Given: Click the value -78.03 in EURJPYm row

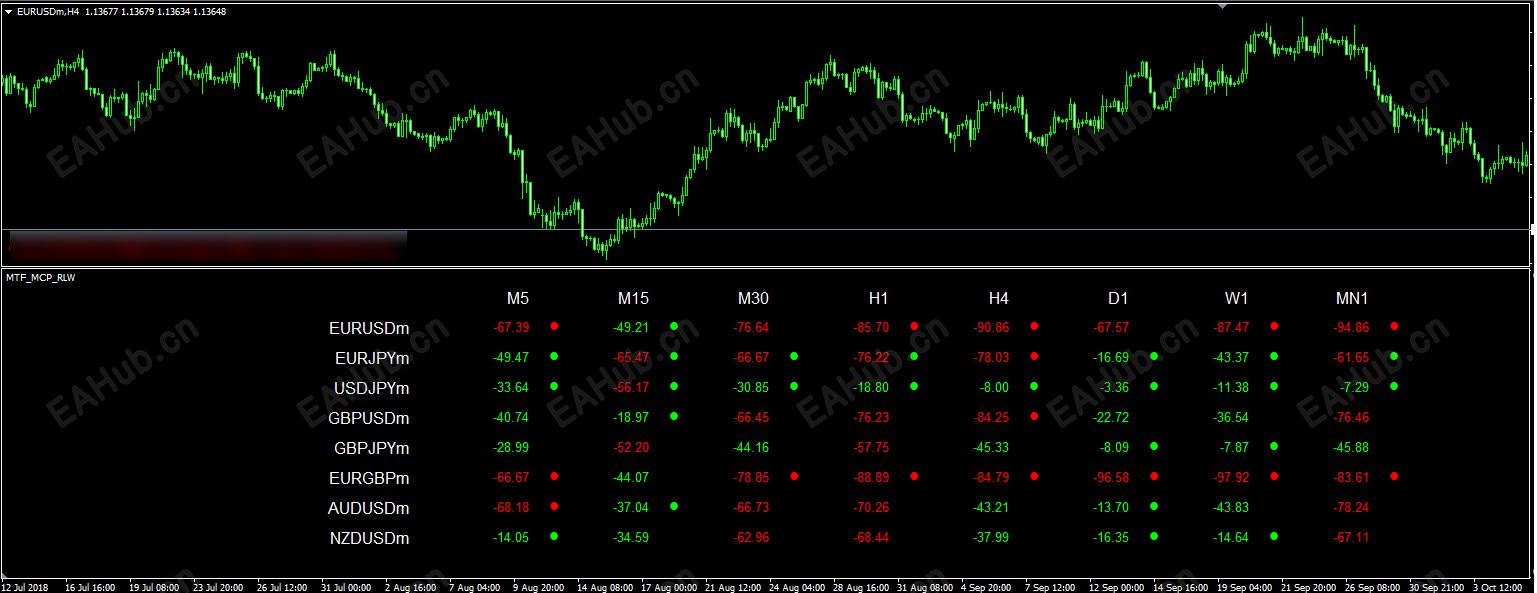Looking at the screenshot, I should click(x=991, y=357).
